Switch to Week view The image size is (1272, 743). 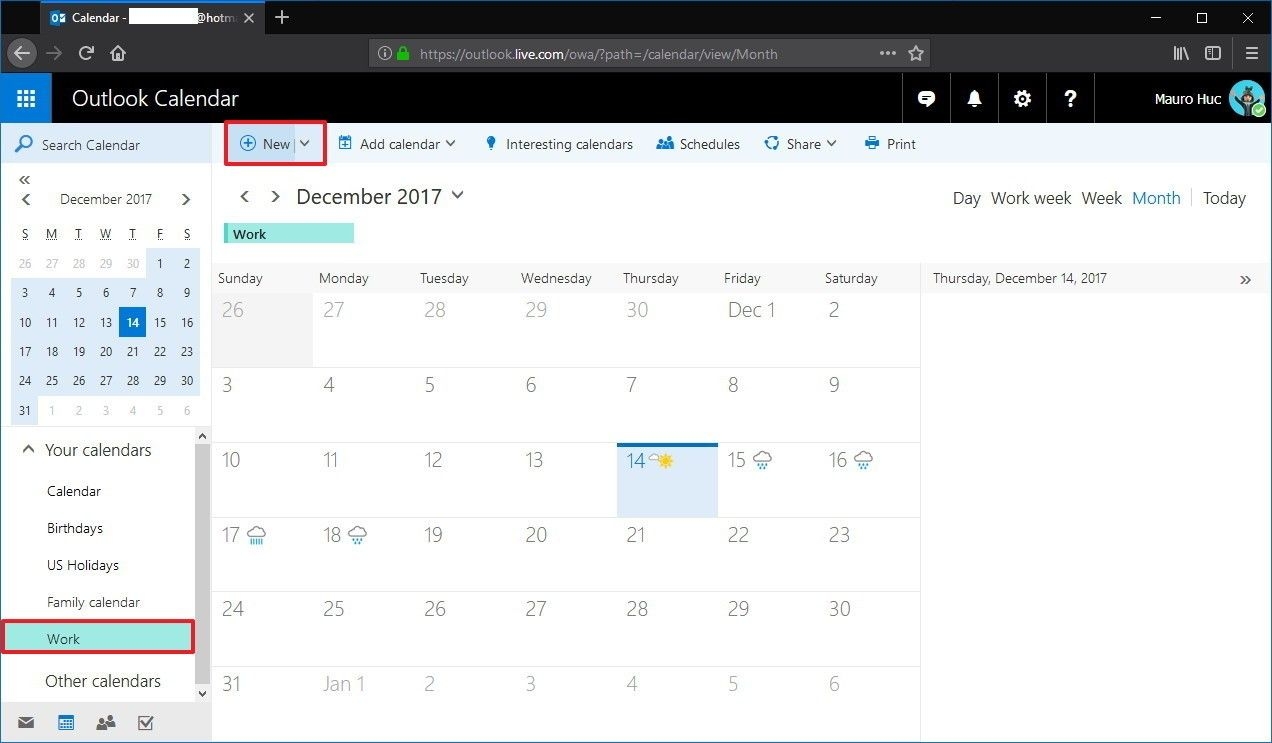(1102, 198)
